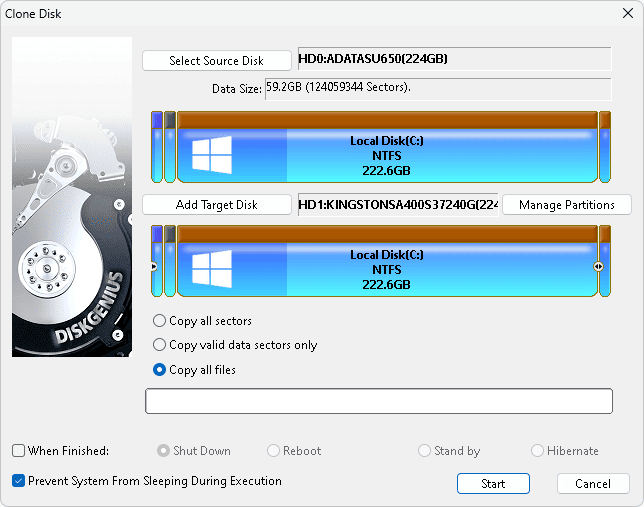This screenshot has width=644, height=507.
Task: Select the Copy all sectors option
Action: (x=160, y=321)
